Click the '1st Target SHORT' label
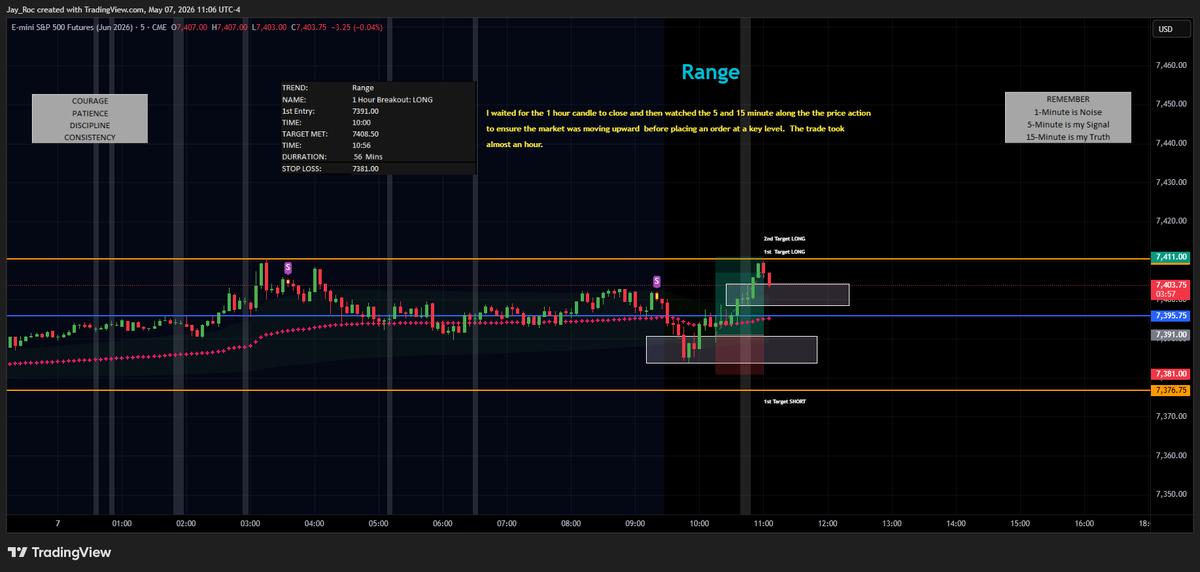The width and height of the screenshot is (1200, 572). [x=784, y=401]
